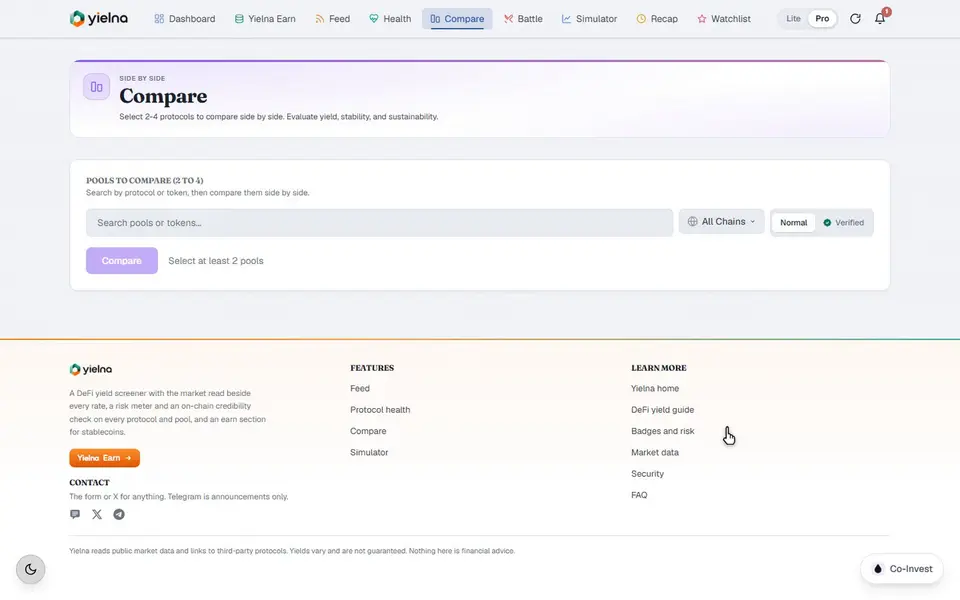Switch to Pro mode
Screen dimensions: 960x600
822,18
